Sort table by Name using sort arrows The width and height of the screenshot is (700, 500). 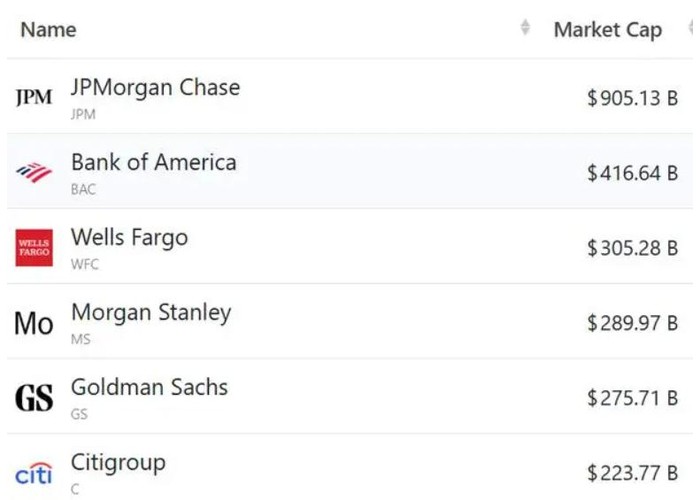pos(525,29)
